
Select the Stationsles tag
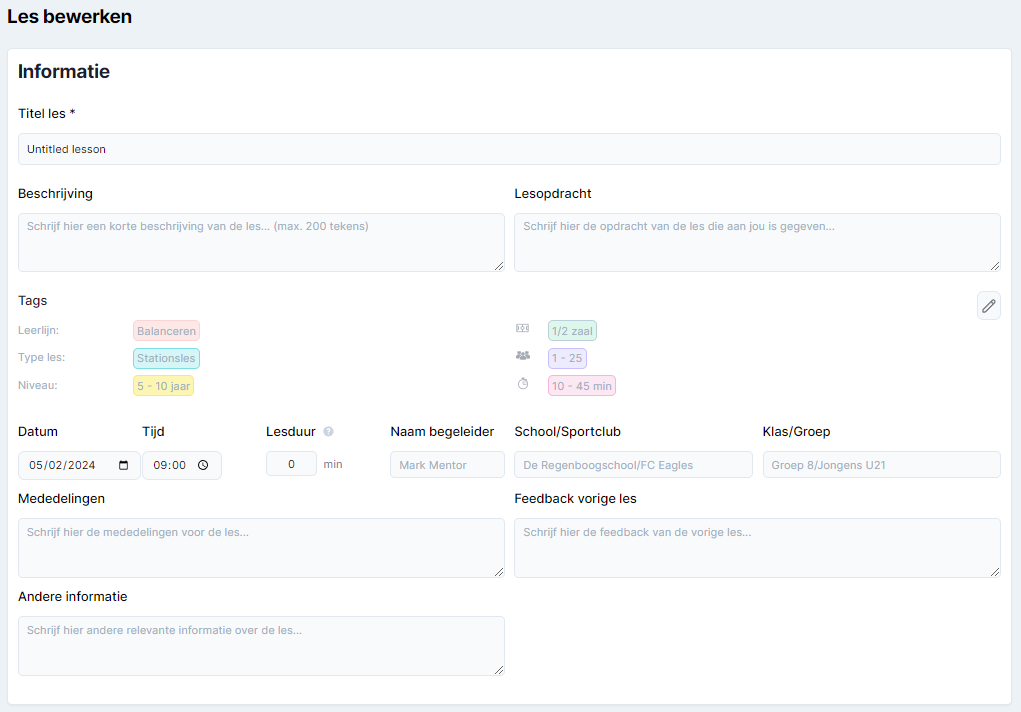tap(166, 358)
